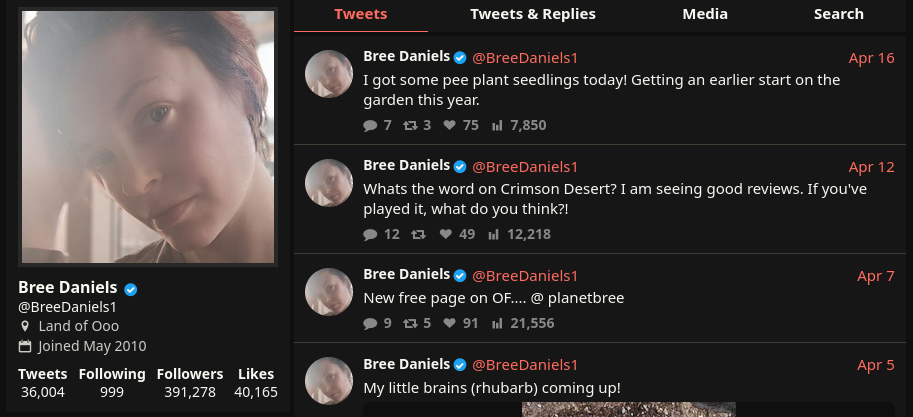
Task: Click the reply icon on the Apr 16 tweet
Action: [x=370, y=126]
